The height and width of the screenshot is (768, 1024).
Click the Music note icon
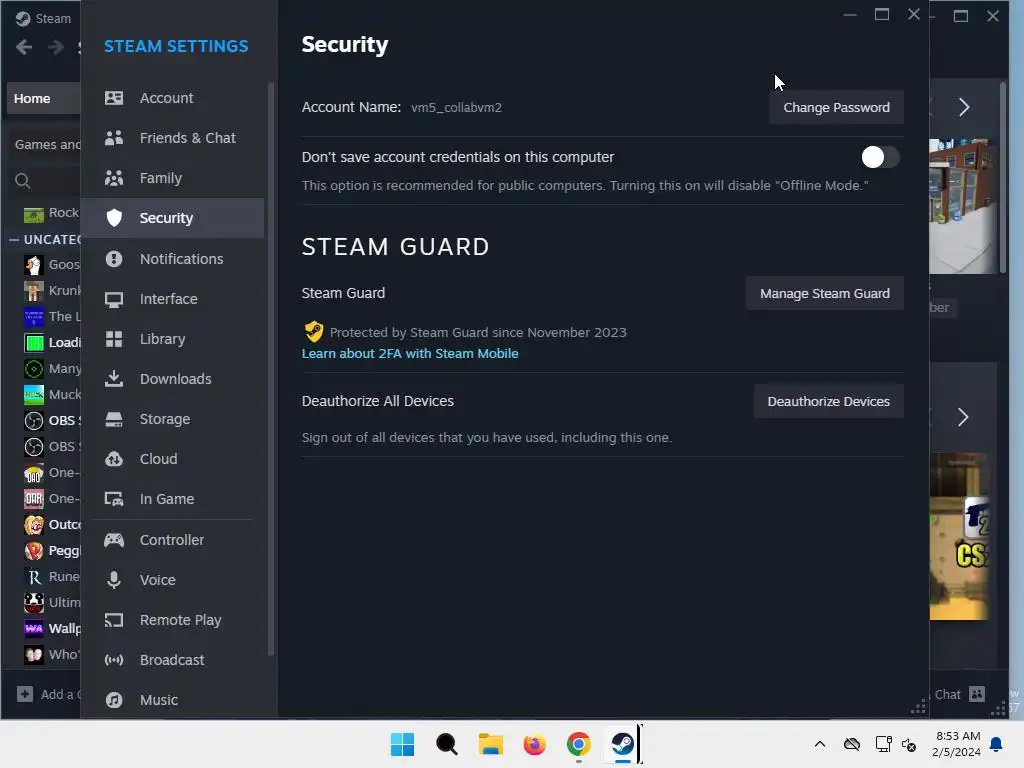tap(114, 700)
